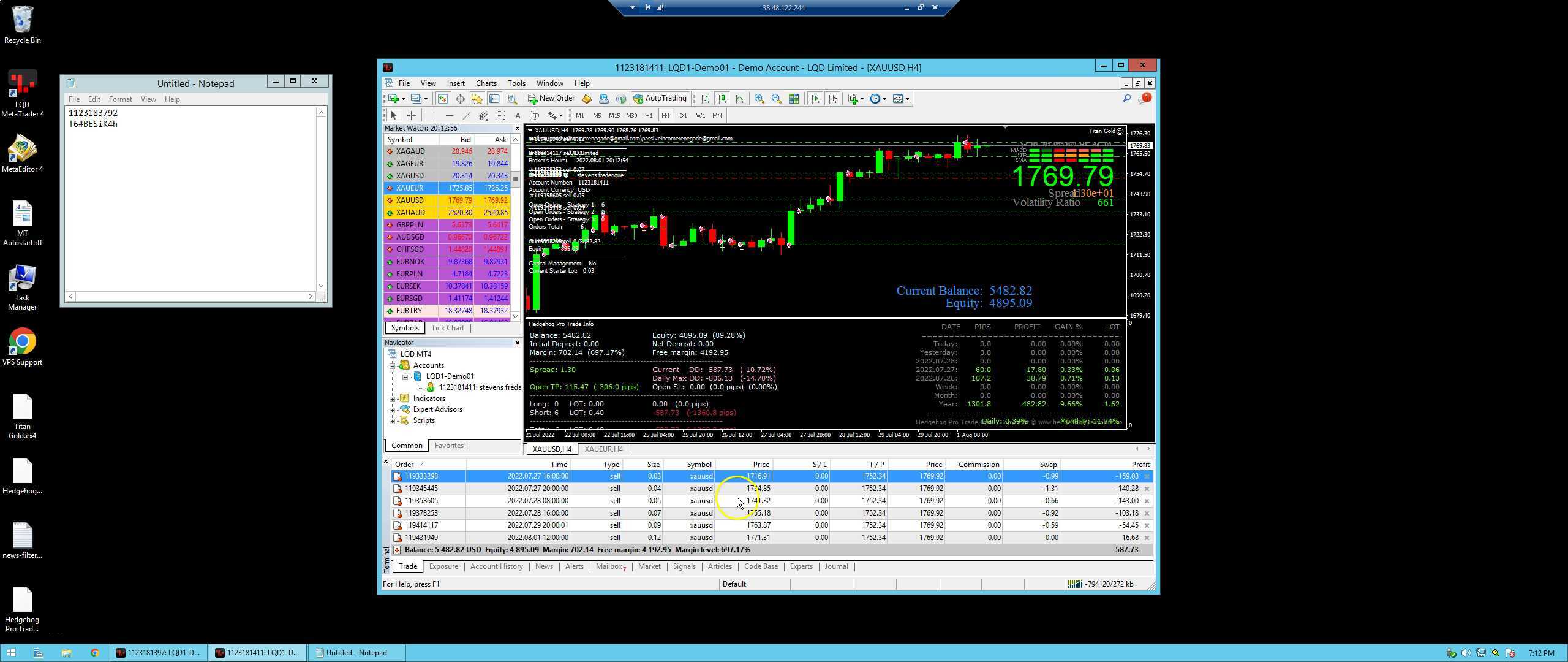The image size is (1568, 662).
Task: Click the New Order button
Action: [x=551, y=99]
